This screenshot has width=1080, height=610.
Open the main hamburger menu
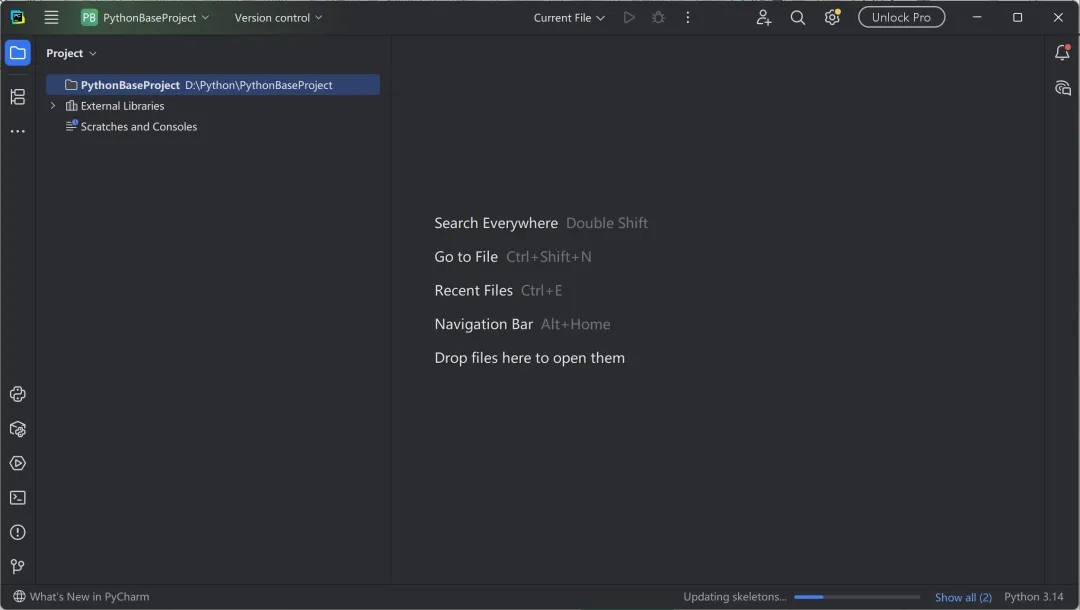click(51, 17)
